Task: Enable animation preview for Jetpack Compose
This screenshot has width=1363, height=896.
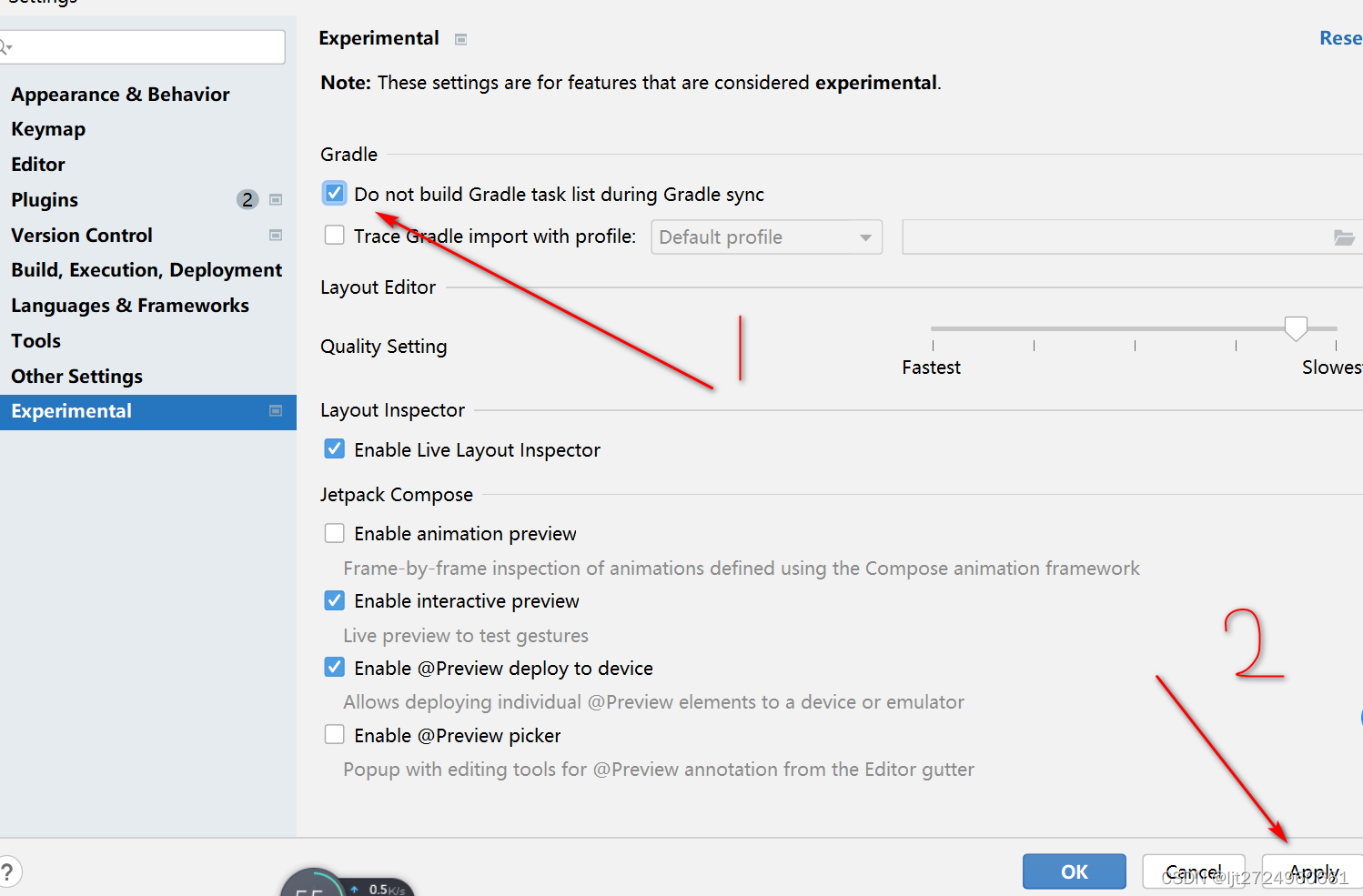Action: click(334, 533)
